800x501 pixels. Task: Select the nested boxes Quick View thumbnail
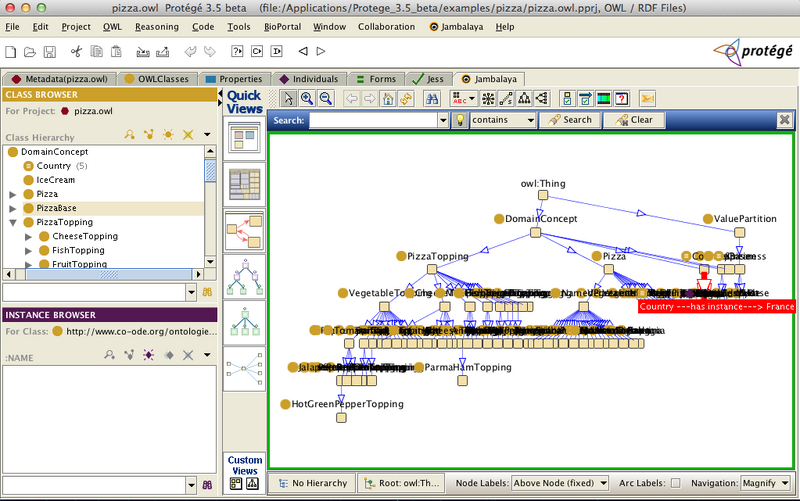pyautogui.click(x=244, y=138)
